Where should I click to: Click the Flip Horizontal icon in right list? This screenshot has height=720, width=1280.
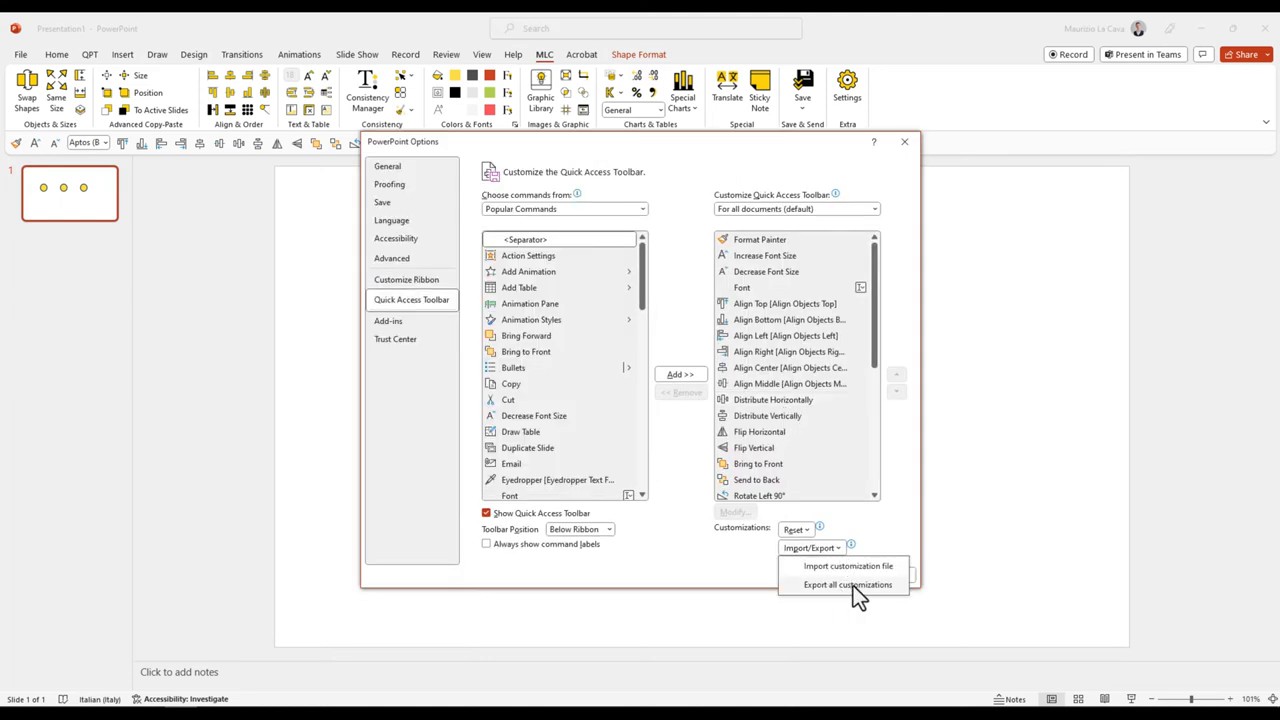(x=723, y=432)
